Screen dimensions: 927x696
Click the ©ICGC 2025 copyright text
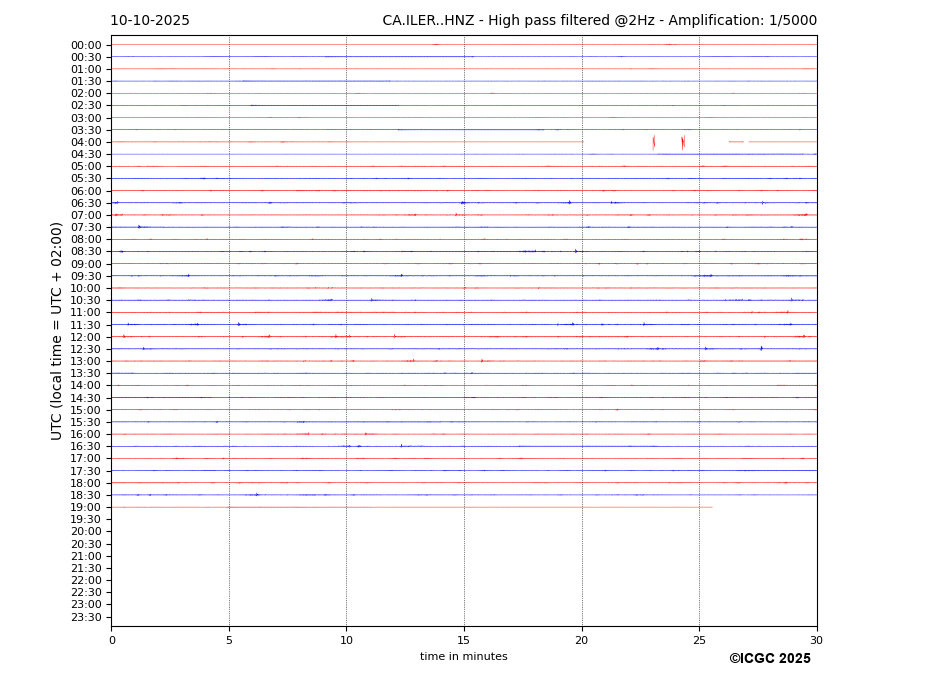point(769,659)
